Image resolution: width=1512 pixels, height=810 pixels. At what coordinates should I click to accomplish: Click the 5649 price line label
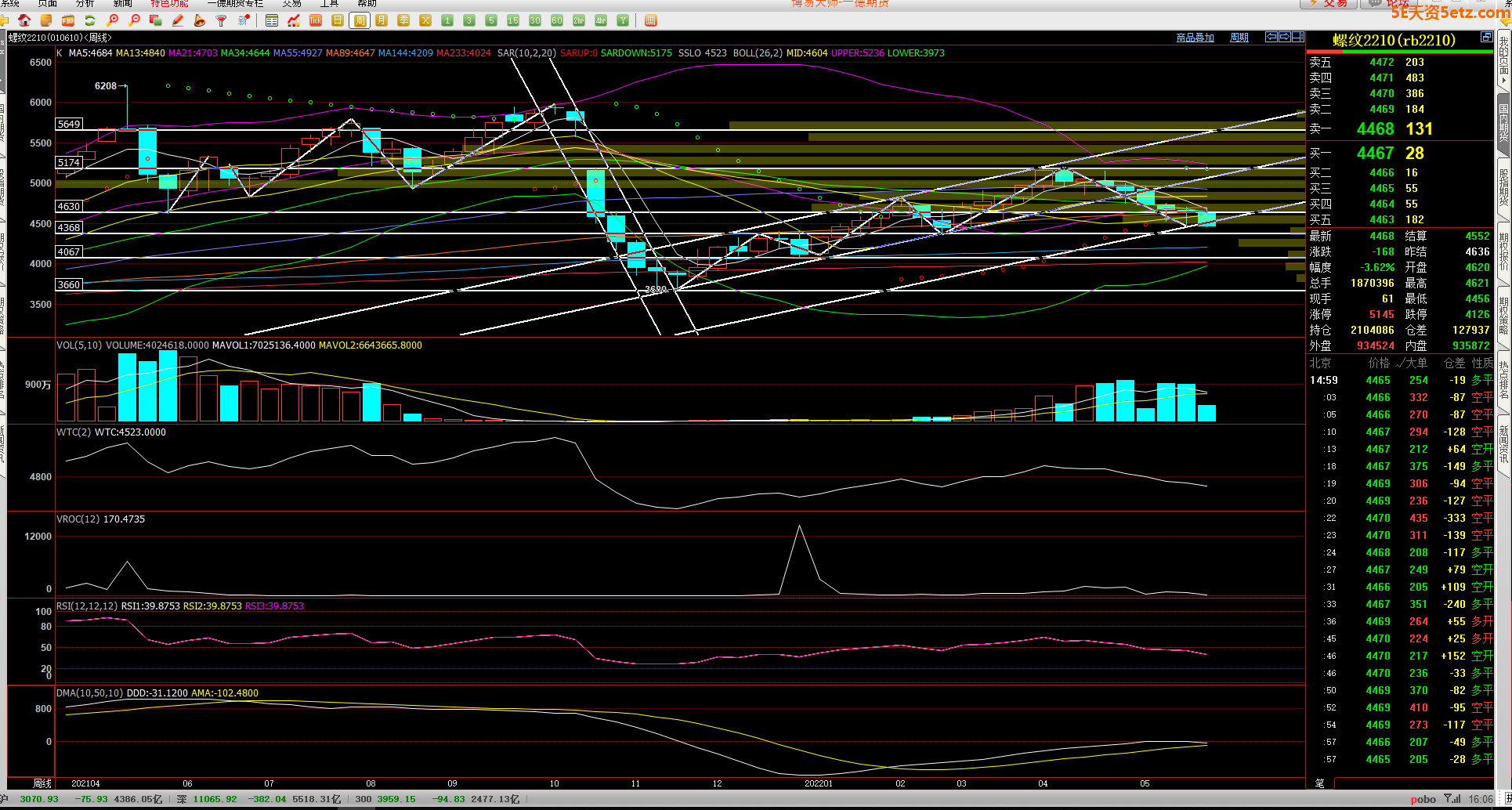(x=69, y=124)
